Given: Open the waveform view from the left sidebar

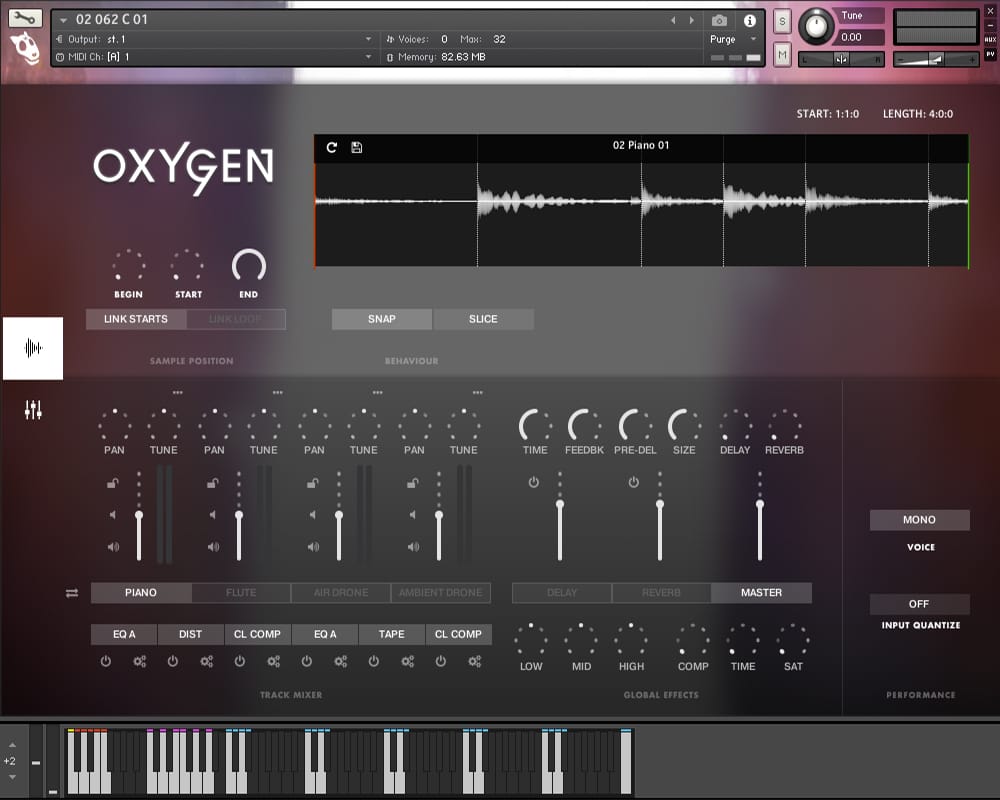Looking at the screenshot, I should 33,348.
